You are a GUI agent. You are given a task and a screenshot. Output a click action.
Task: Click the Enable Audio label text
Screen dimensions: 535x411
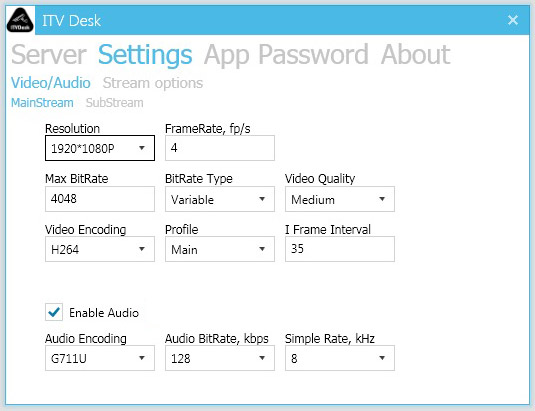point(104,313)
